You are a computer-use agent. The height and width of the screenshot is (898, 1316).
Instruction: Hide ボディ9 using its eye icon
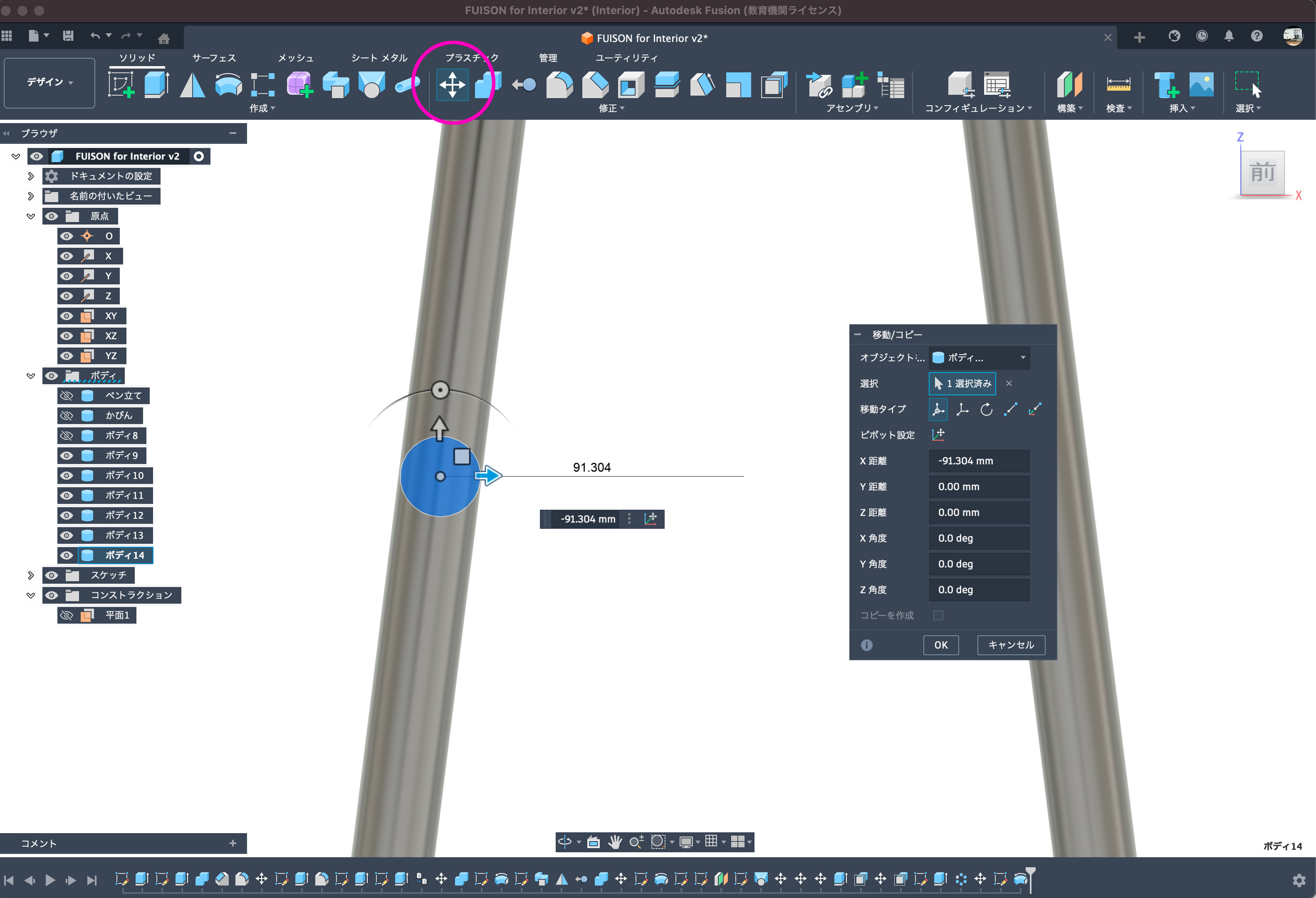(x=67, y=456)
